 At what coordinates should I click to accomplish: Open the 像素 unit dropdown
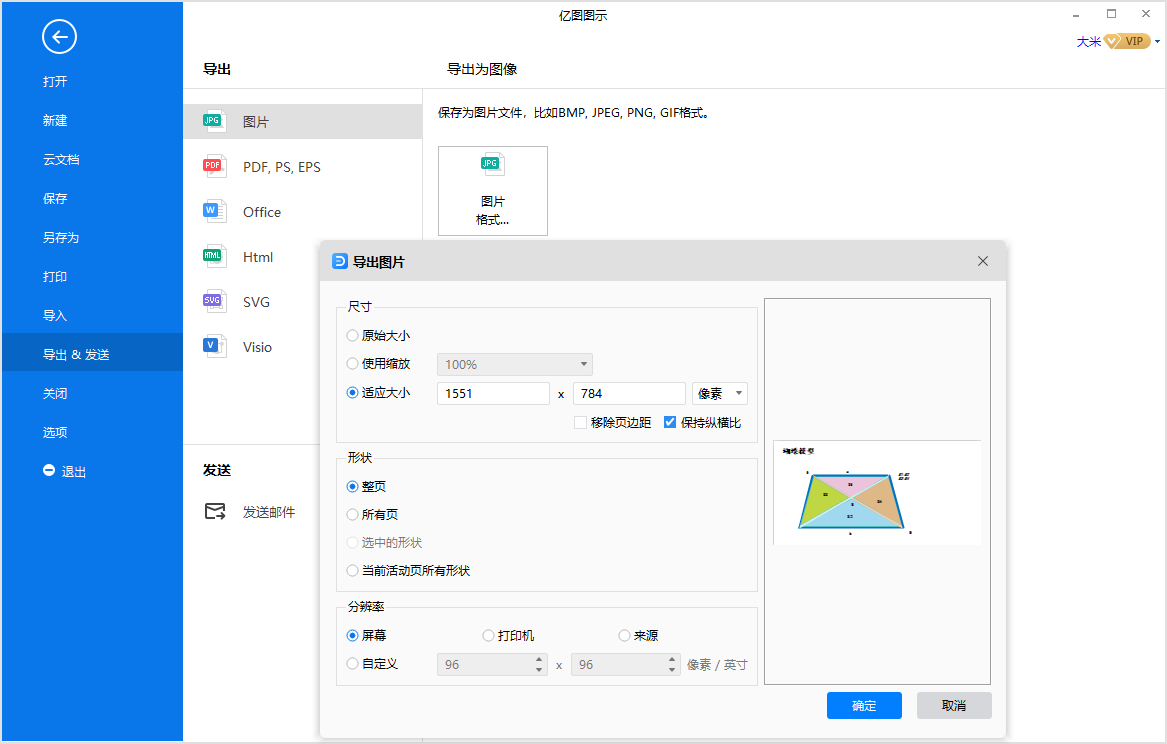[720, 394]
